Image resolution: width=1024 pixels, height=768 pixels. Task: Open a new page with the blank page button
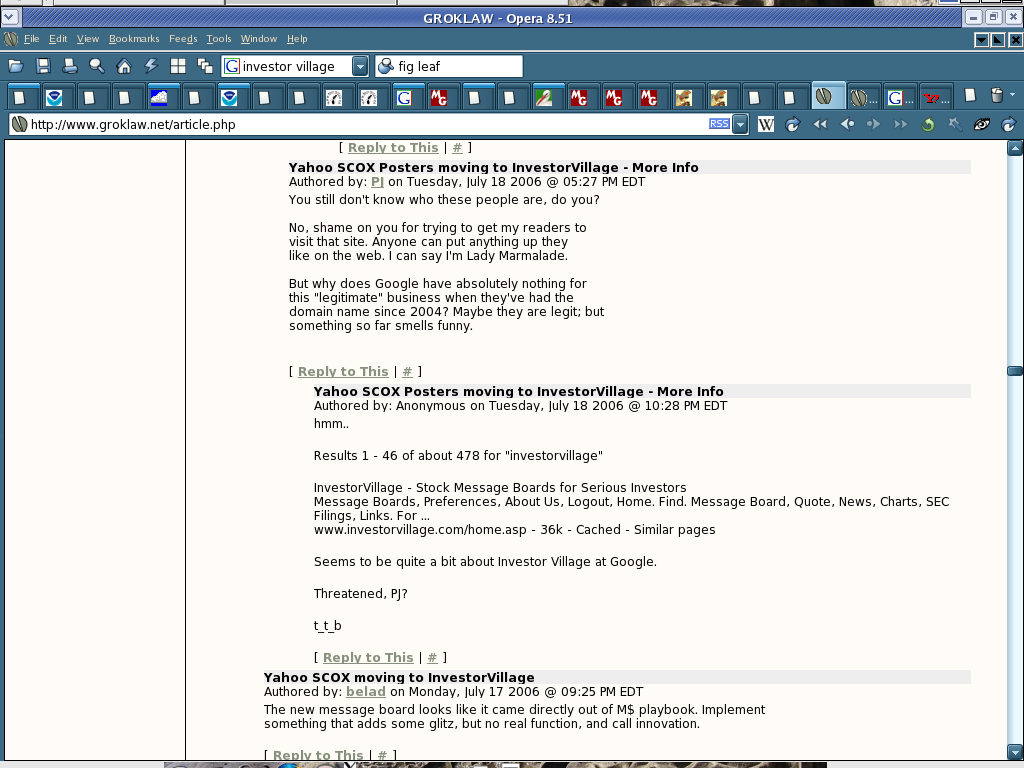970,96
